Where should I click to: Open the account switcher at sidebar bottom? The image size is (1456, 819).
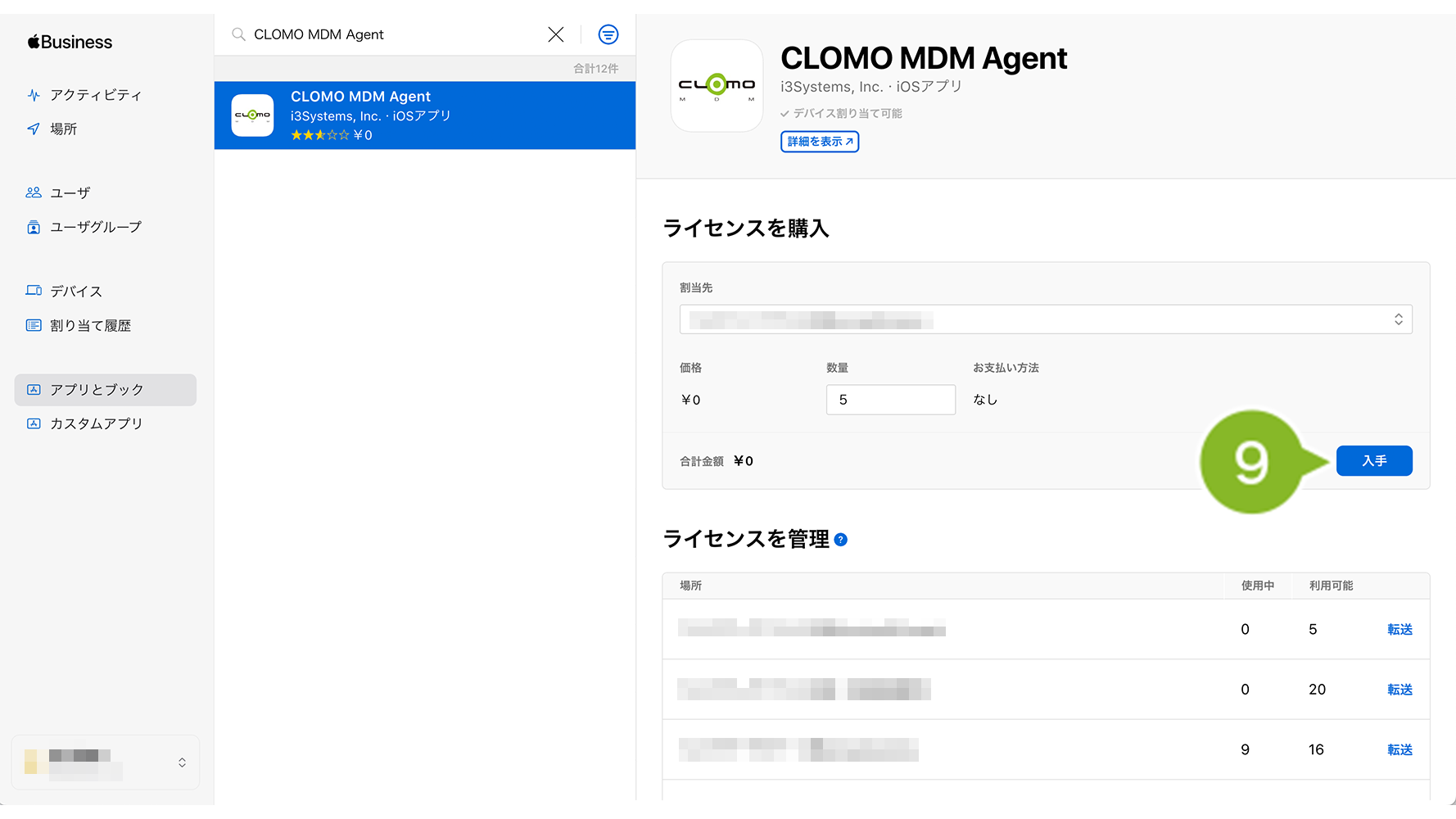pyautogui.click(x=106, y=762)
